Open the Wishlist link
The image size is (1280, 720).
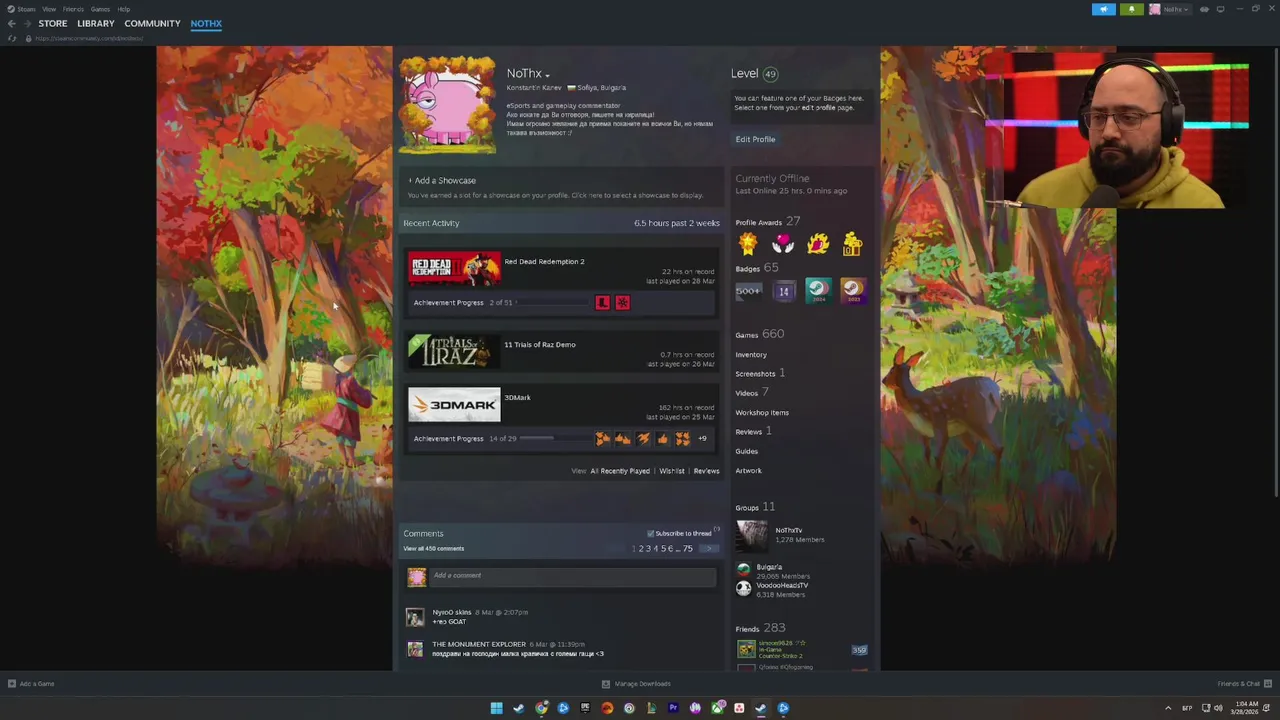[672, 471]
